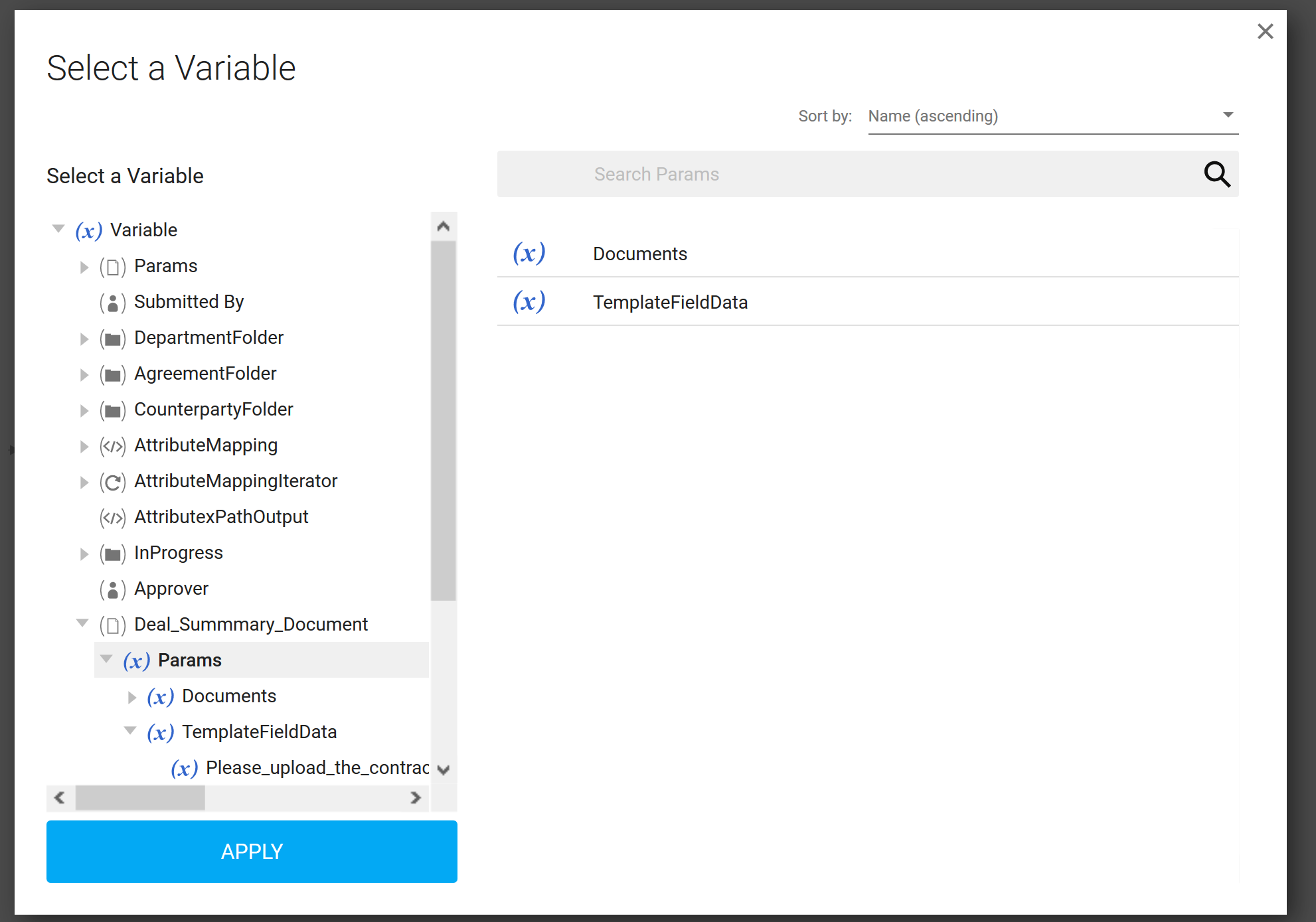Collapse the Deal_Summmary_Document node
This screenshot has width=1316, height=922.
click(x=82, y=623)
